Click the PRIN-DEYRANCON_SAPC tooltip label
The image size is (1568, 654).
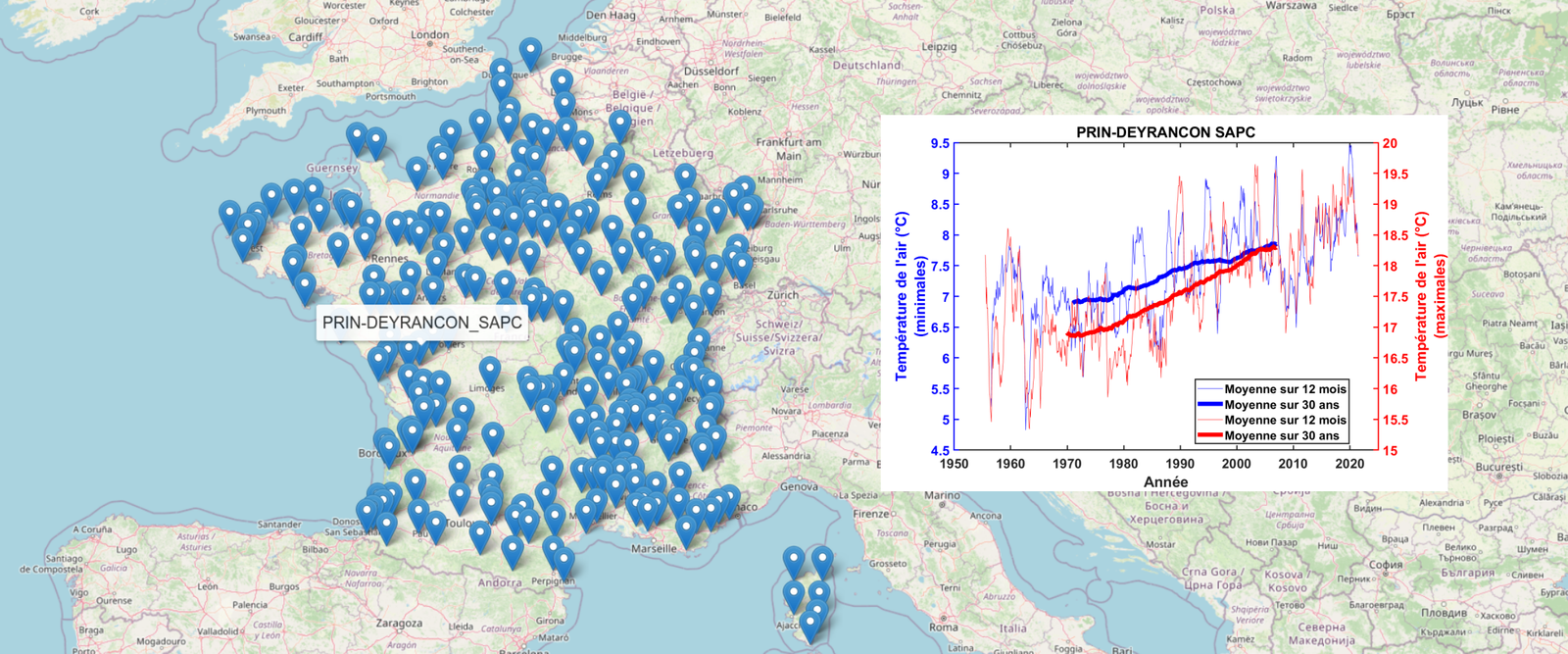pos(421,322)
